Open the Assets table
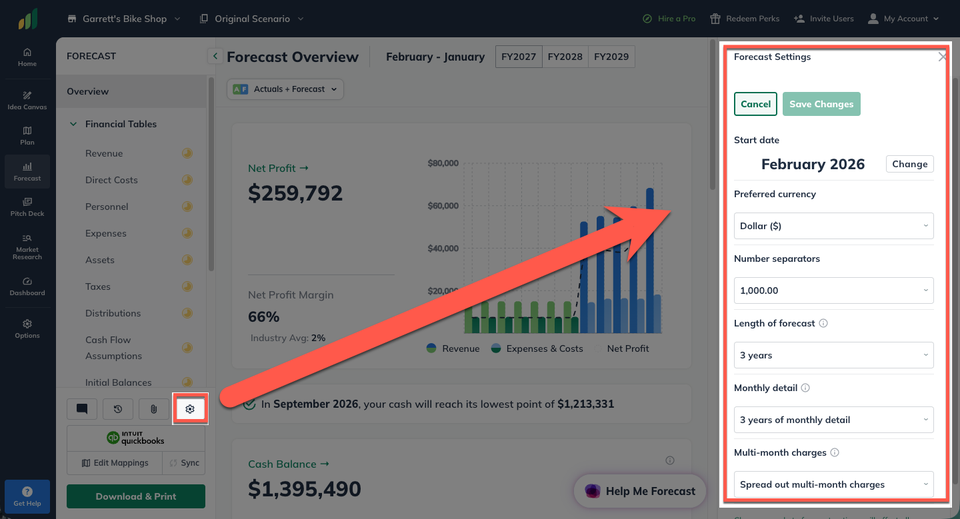960x519 pixels. (x=100, y=260)
